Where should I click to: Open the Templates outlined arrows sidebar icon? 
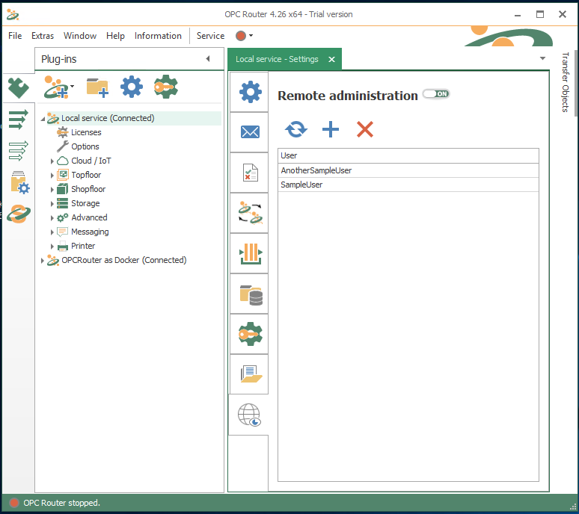coord(18,151)
